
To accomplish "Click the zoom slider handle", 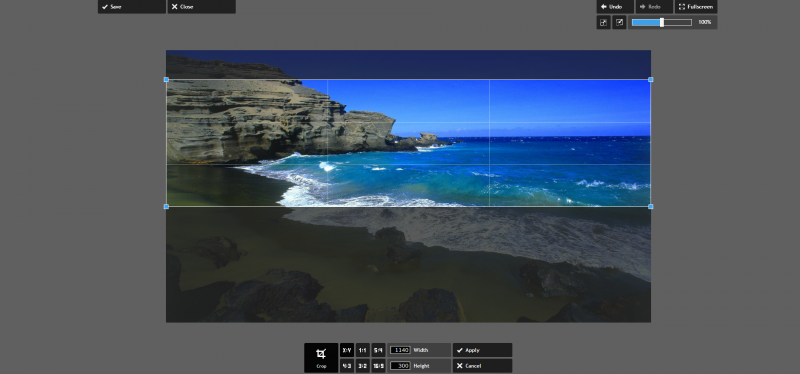I will 662,22.
